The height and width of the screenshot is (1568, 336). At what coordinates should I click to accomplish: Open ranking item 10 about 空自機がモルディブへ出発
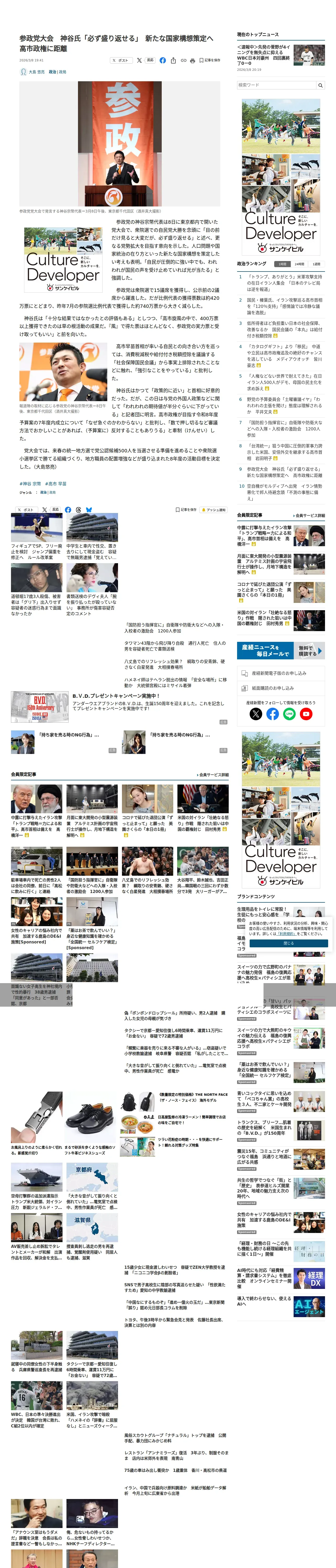(284, 492)
